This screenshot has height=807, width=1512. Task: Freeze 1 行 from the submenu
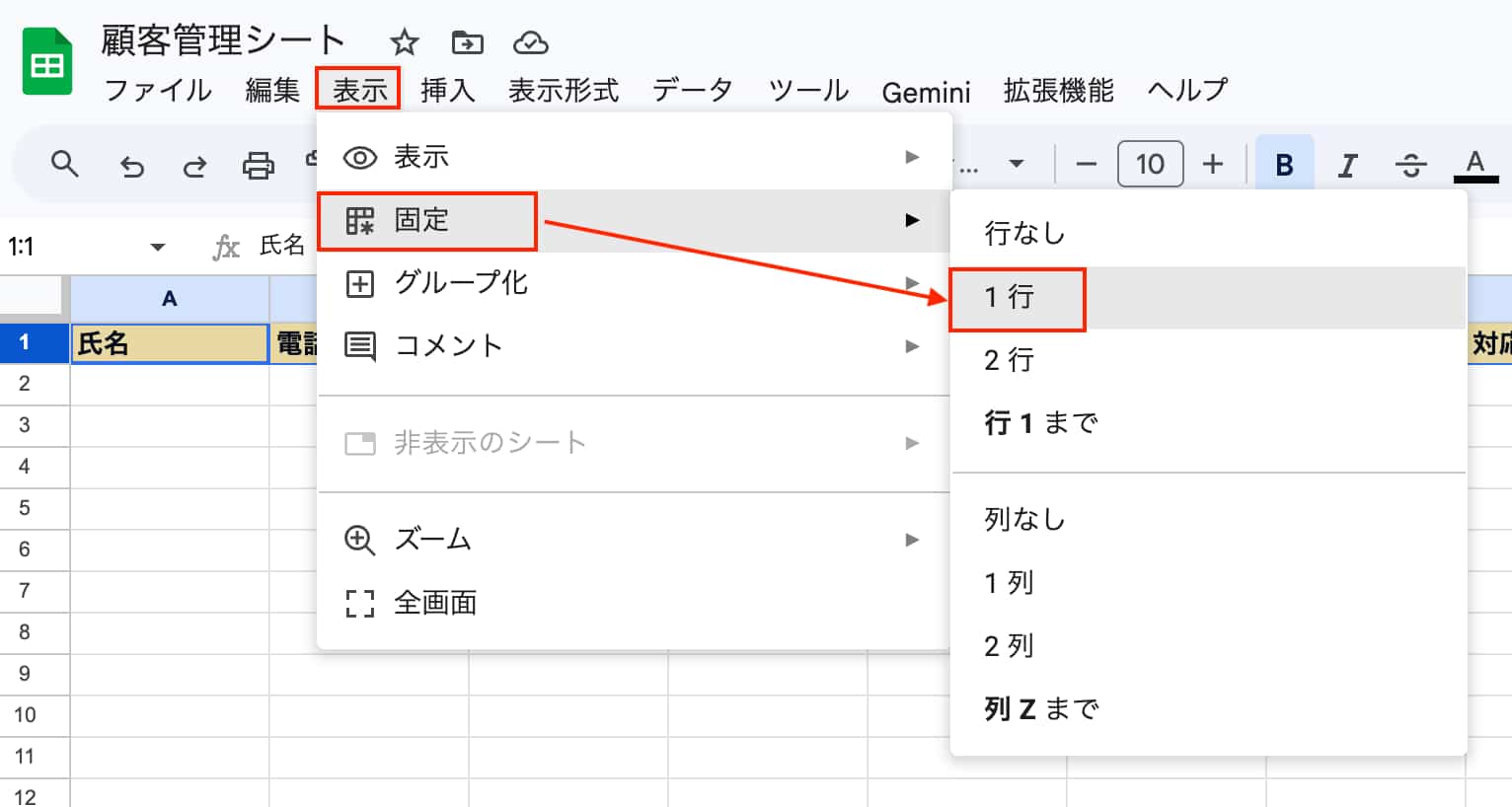1208,297
